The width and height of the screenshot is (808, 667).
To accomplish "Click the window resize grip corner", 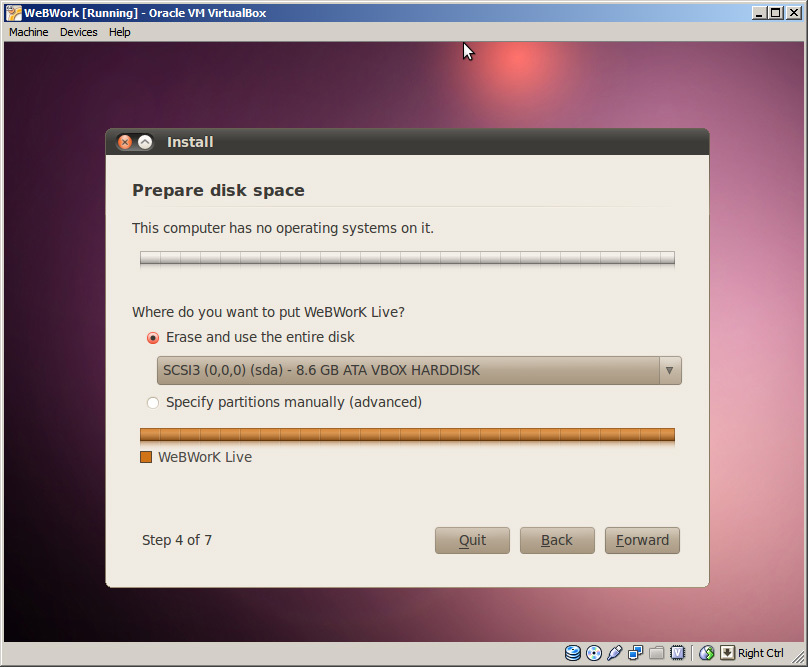I will 798,658.
